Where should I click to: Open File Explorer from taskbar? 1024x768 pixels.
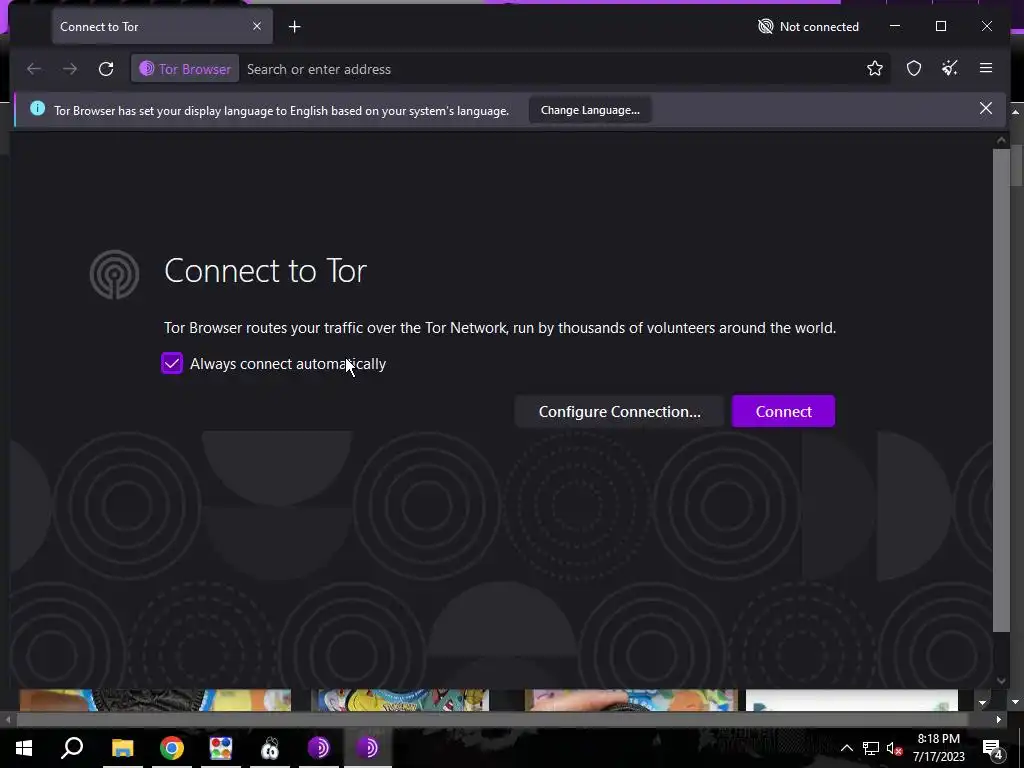coord(122,748)
